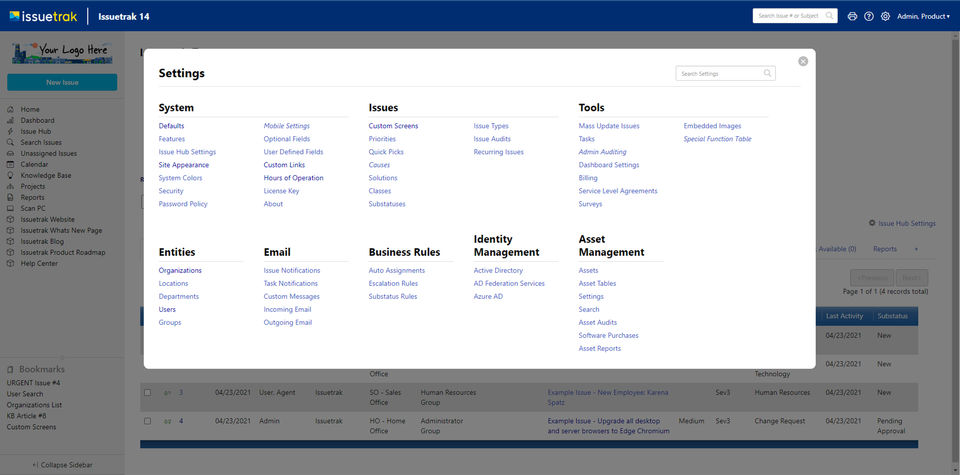The width and height of the screenshot is (960, 475).
Task: Click the Search Issues magnifier icon in sidebar
Action: (10, 143)
